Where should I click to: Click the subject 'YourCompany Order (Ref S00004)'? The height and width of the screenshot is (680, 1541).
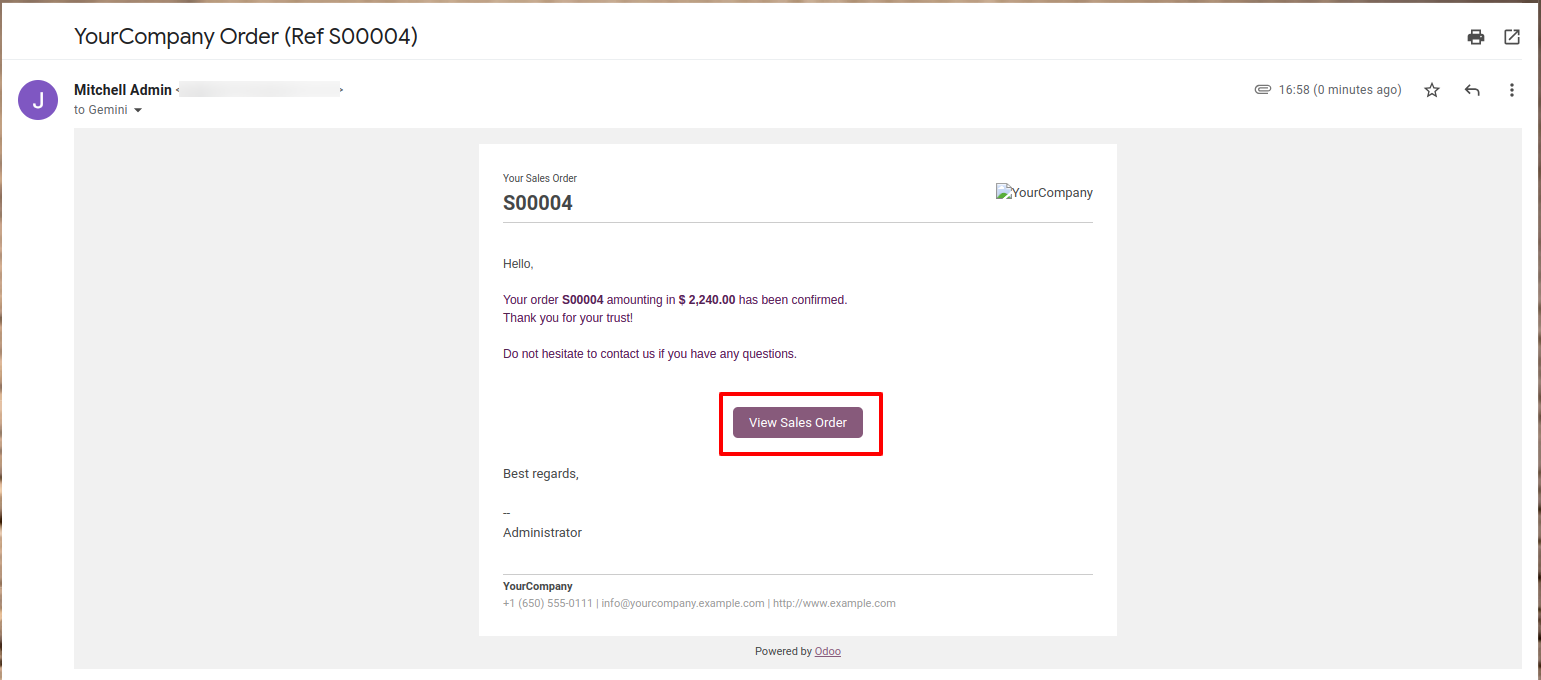click(246, 37)
